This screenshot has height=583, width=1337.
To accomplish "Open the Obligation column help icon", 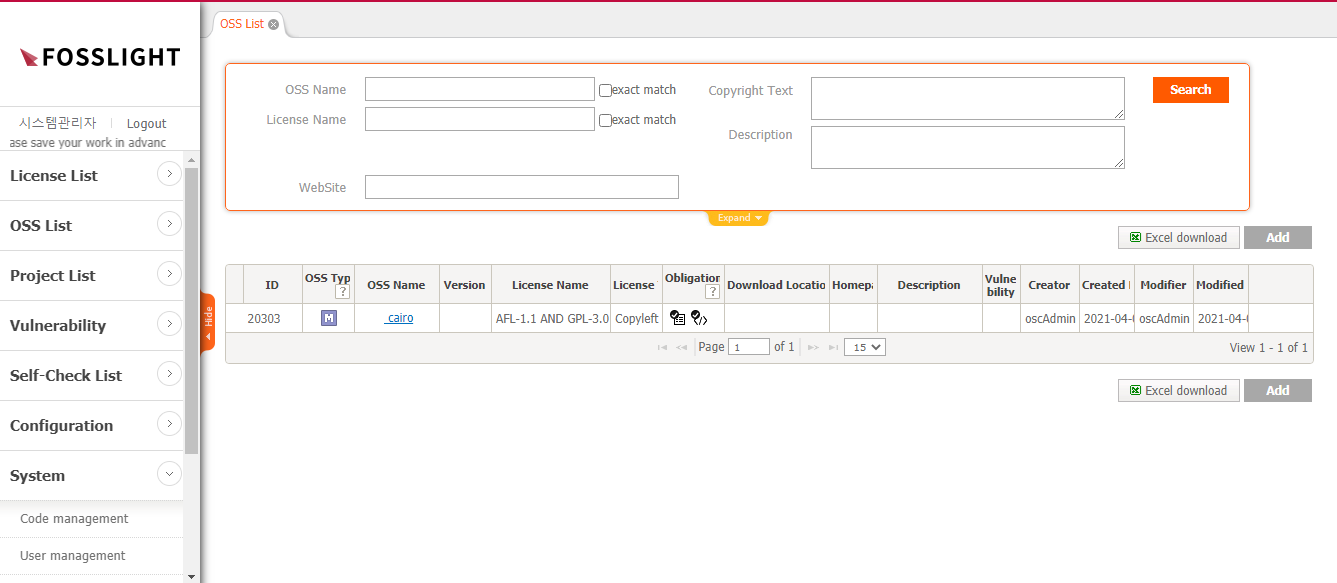I will click(712, 292).
